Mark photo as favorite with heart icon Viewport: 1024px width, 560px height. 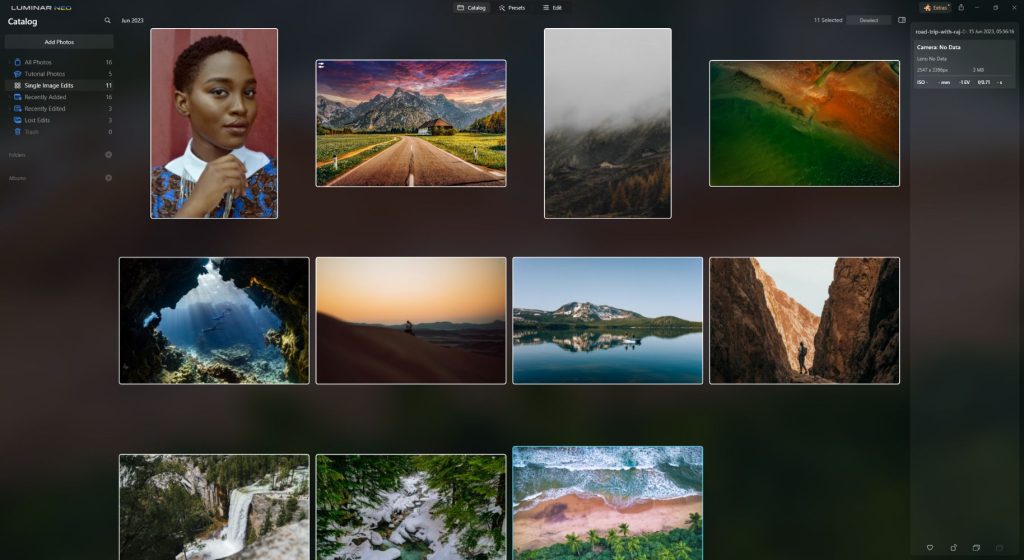(x=930, y=548)
